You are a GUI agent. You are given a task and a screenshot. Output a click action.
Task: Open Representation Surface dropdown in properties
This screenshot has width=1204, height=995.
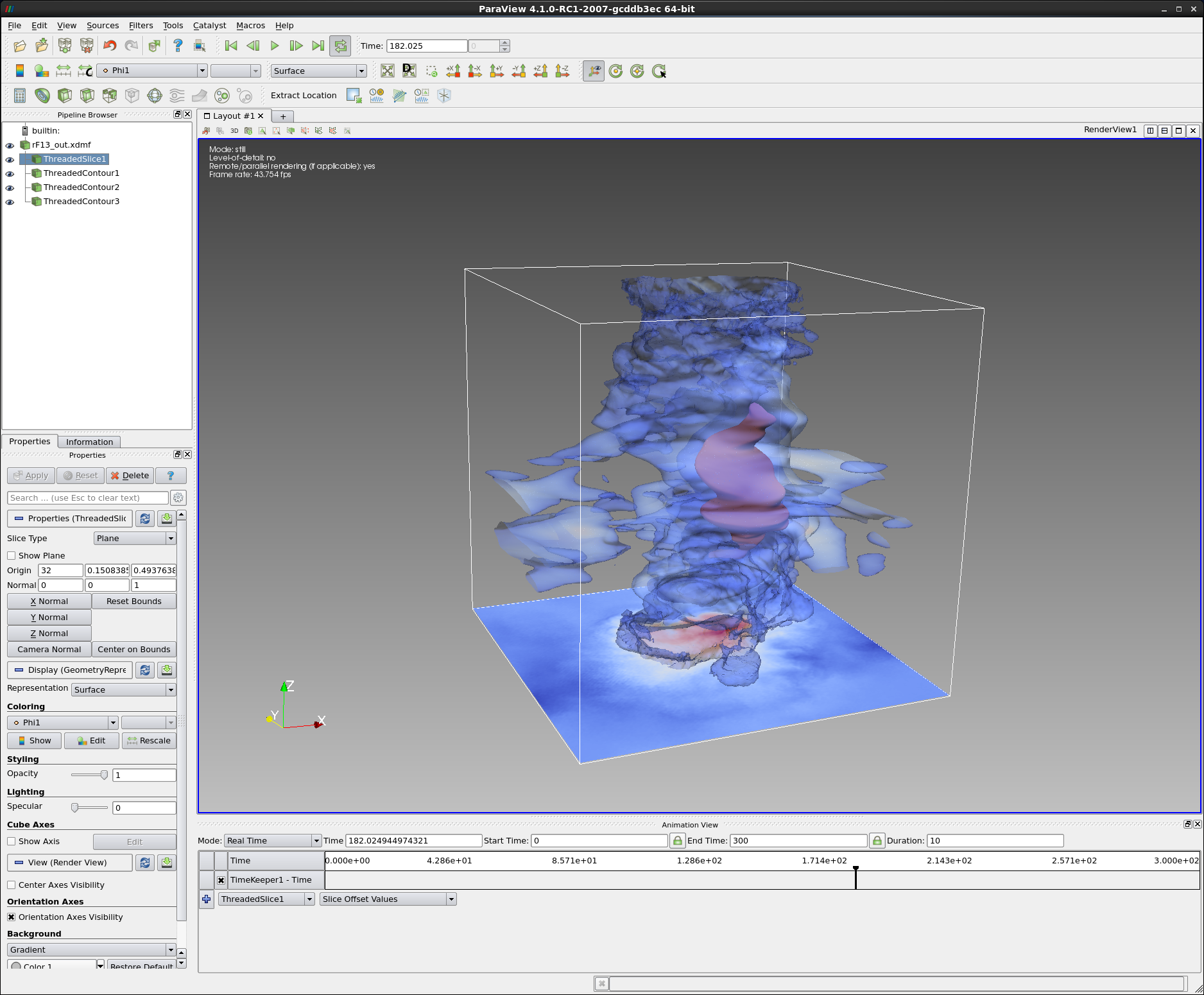(x=123, y=689)
